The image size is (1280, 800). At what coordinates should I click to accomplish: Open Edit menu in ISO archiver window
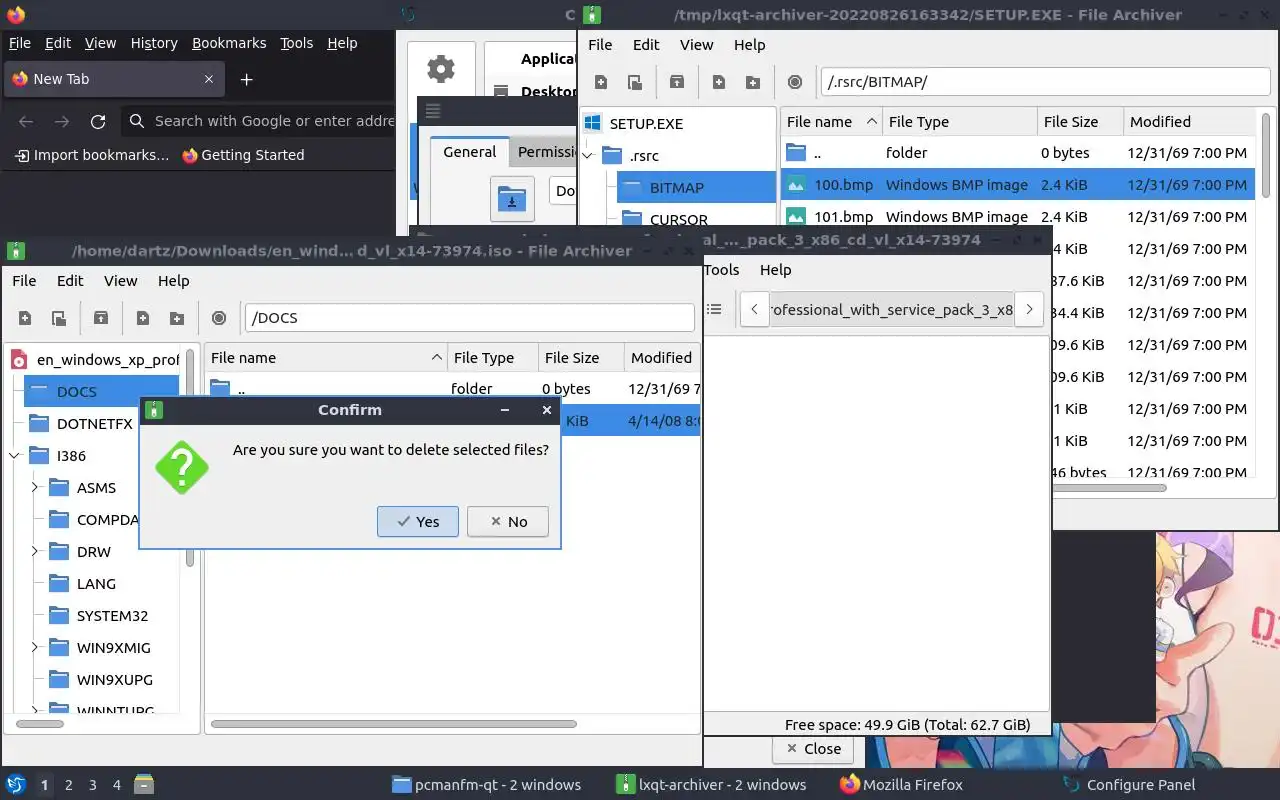point(70,281)
